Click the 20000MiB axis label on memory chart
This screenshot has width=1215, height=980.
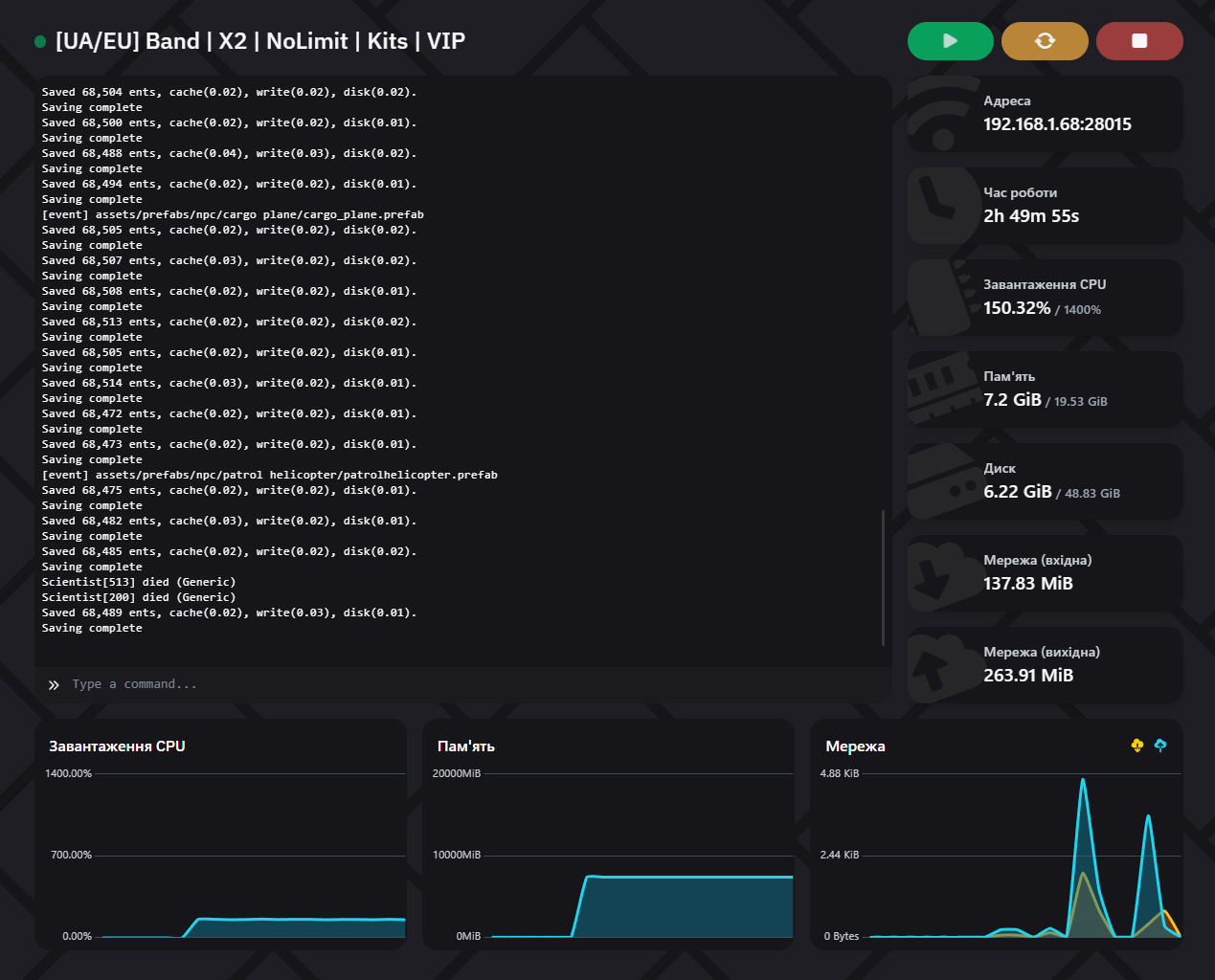457,773
